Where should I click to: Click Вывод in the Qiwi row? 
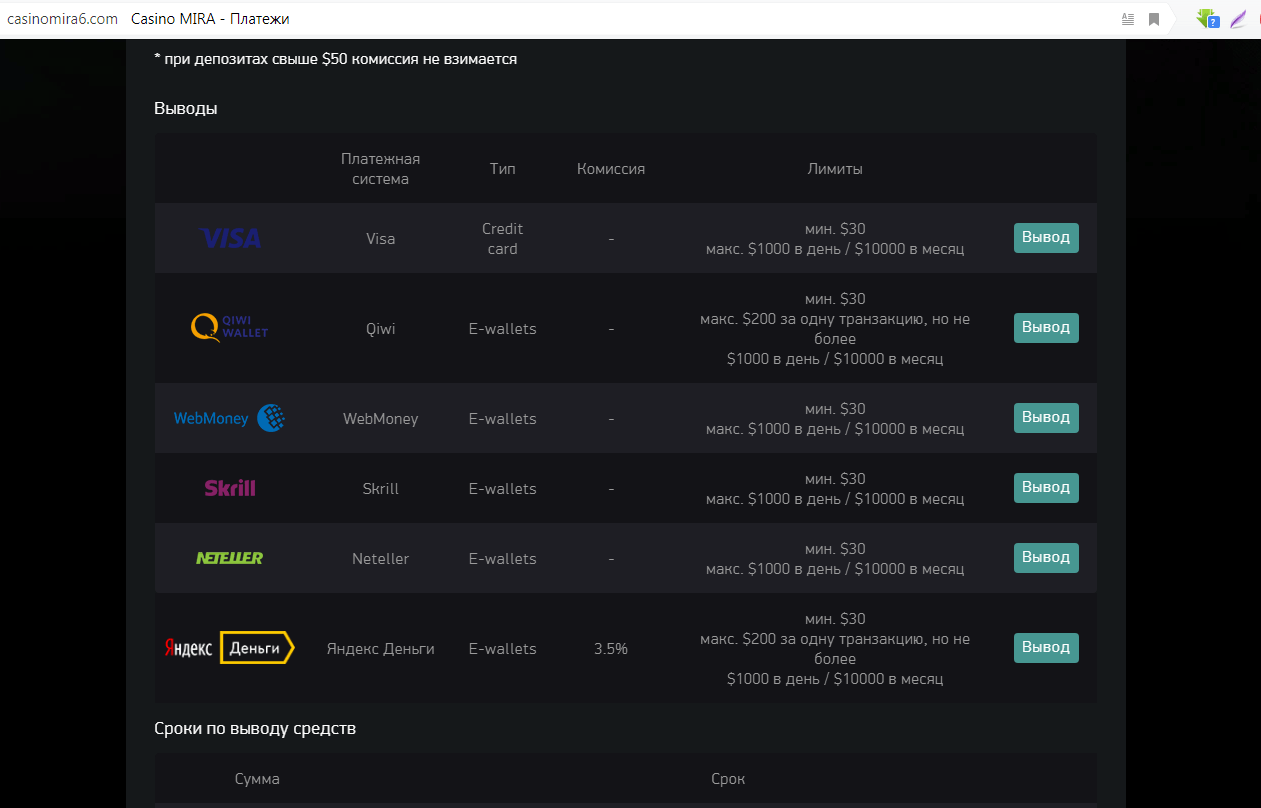1046,328
